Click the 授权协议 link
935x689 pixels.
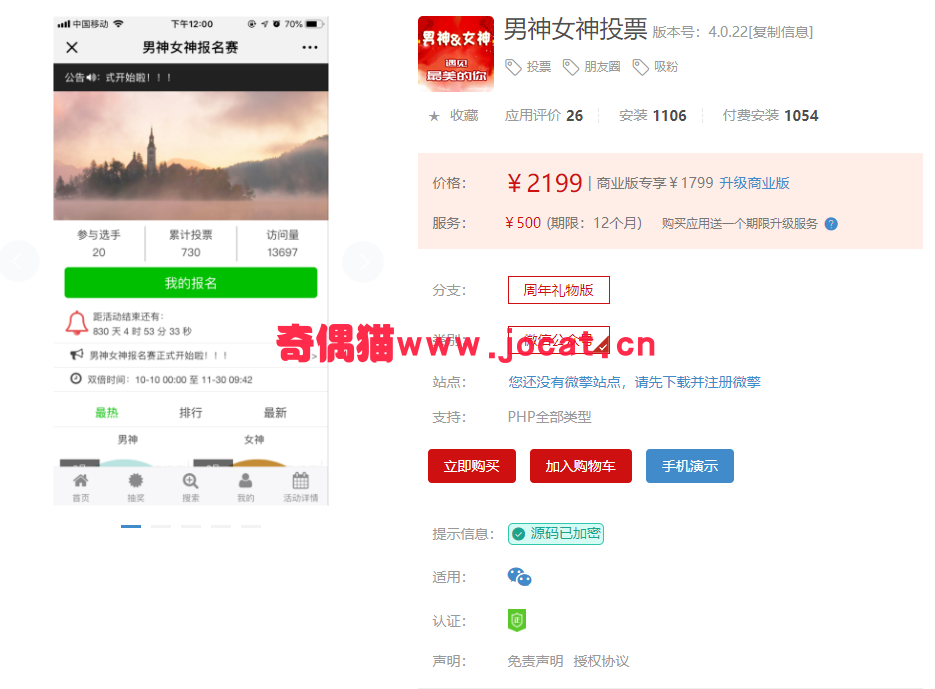tap(601, 661)
